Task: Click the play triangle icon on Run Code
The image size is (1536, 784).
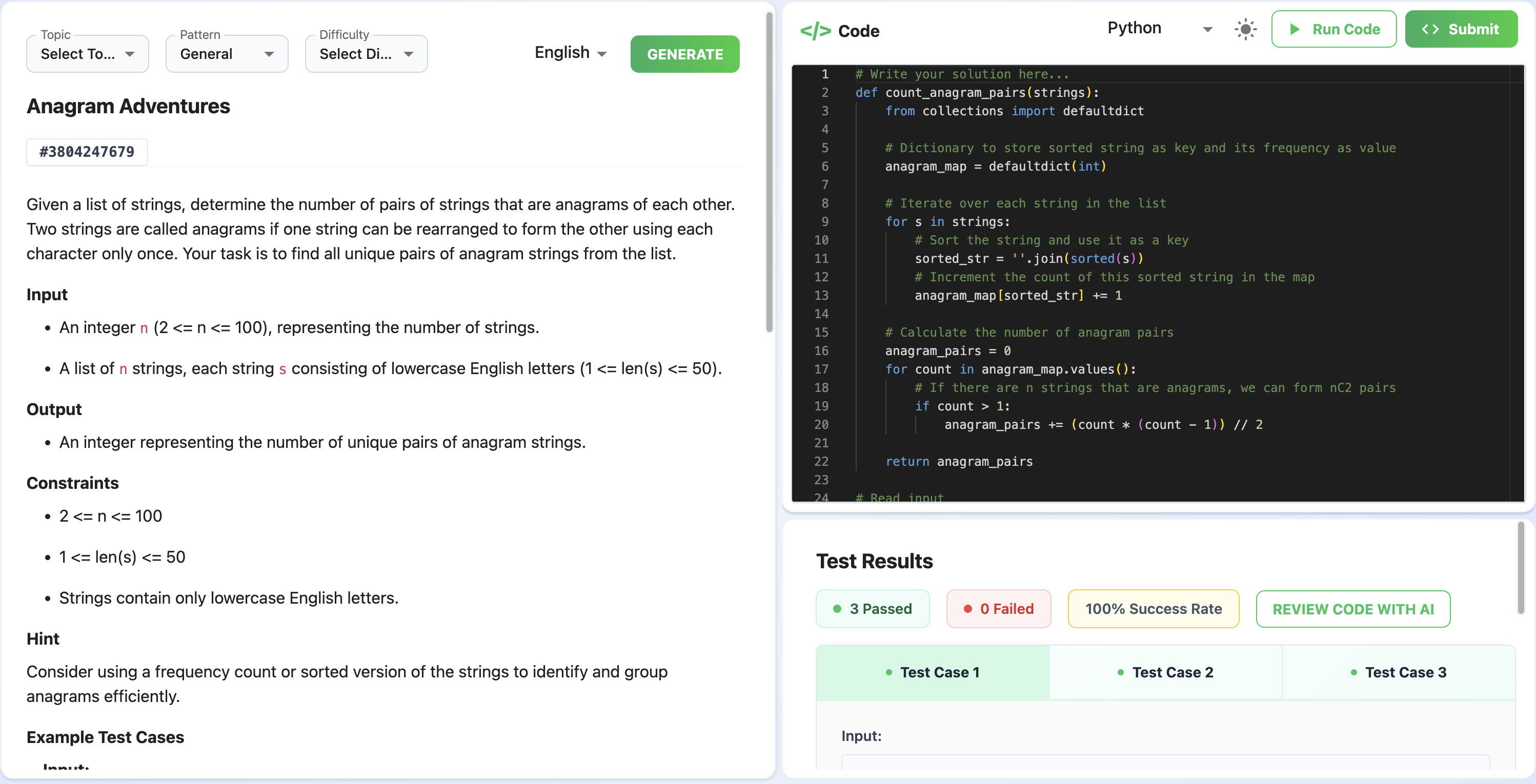Action: click(x=1295, y=29)
